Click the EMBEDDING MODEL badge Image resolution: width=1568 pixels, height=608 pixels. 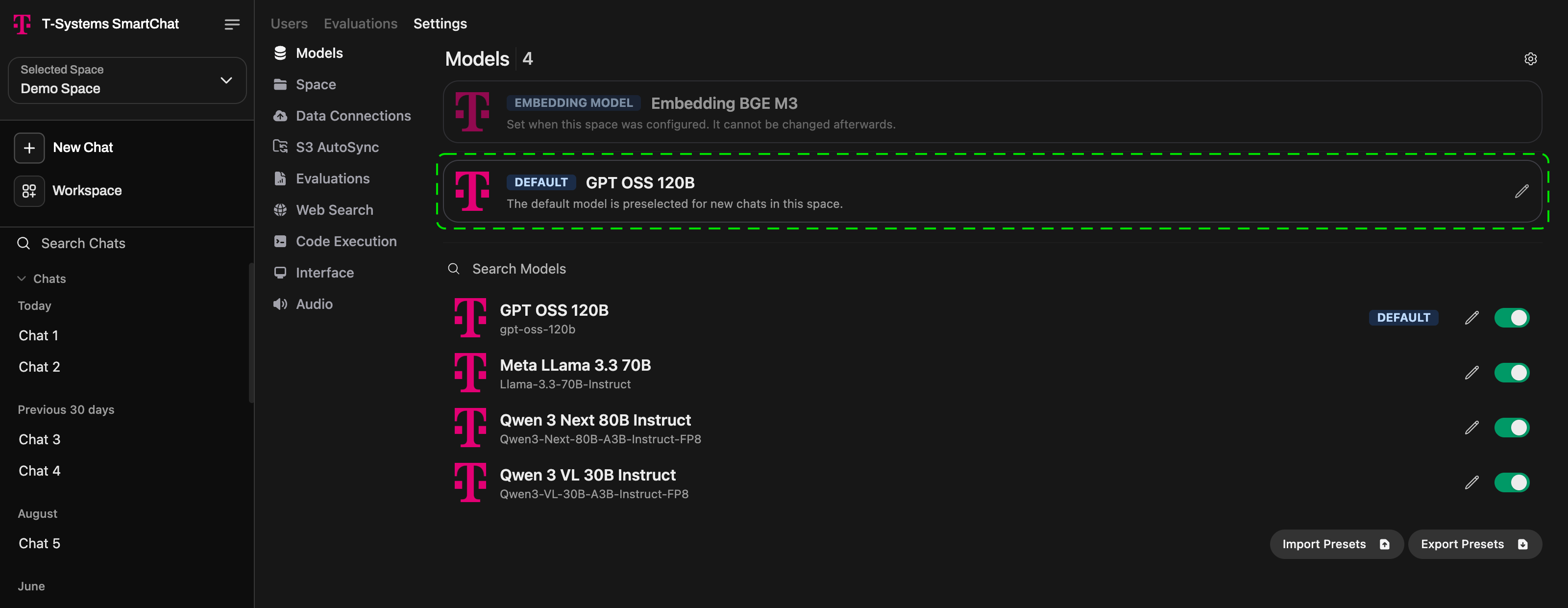coord(573,103)
